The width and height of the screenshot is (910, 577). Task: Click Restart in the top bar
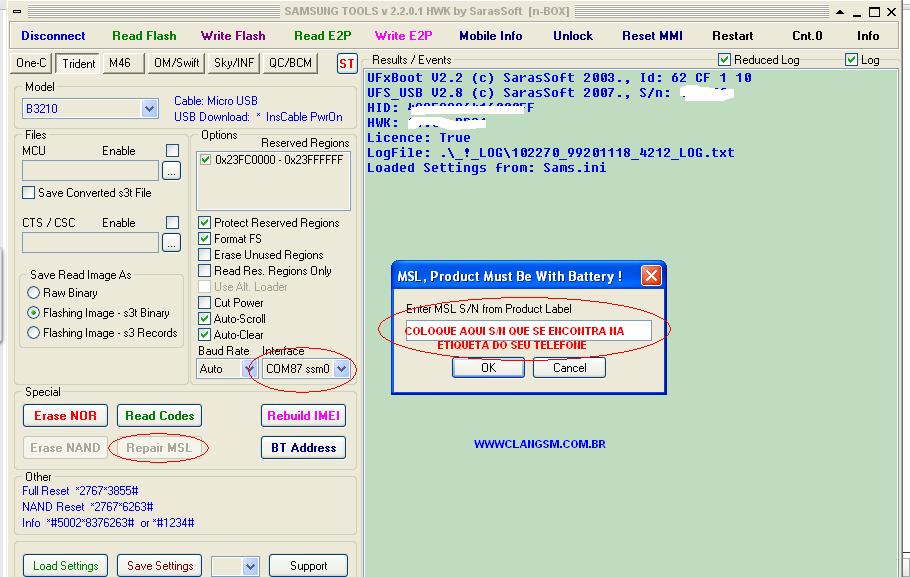click(732, 36)
